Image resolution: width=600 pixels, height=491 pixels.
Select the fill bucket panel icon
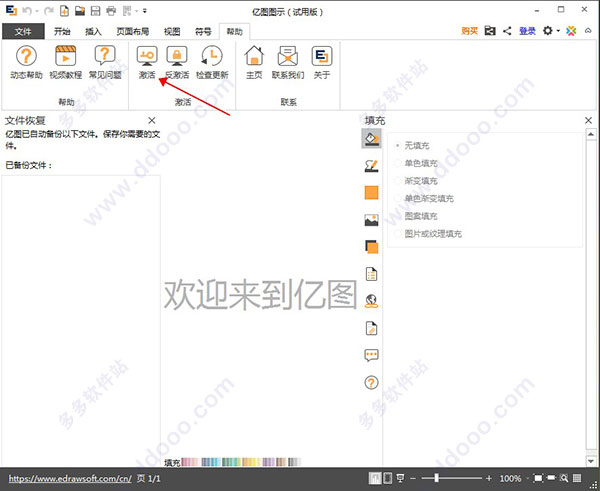(371, 139)
